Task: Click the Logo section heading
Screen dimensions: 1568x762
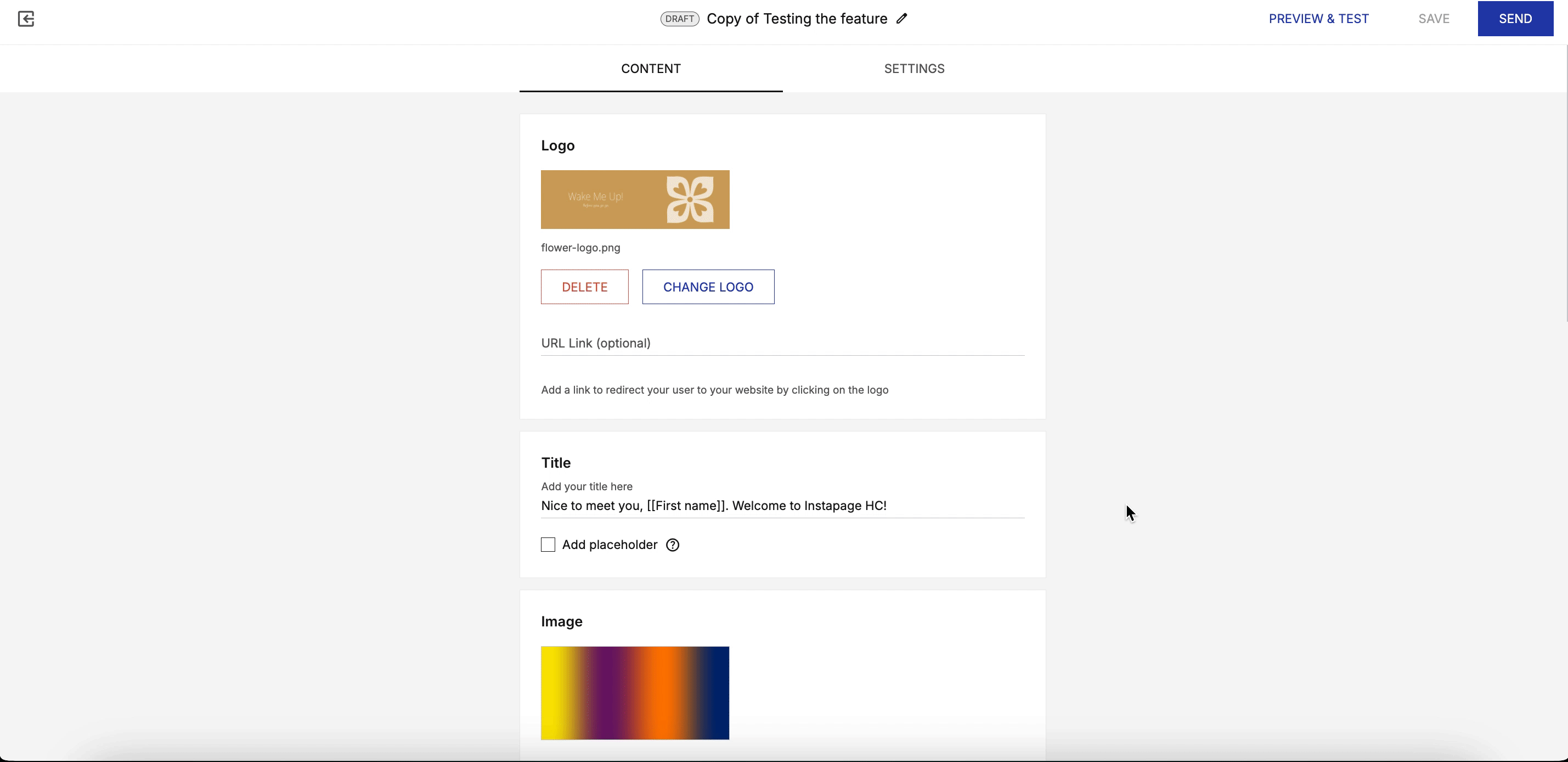Action: (557, 145)
